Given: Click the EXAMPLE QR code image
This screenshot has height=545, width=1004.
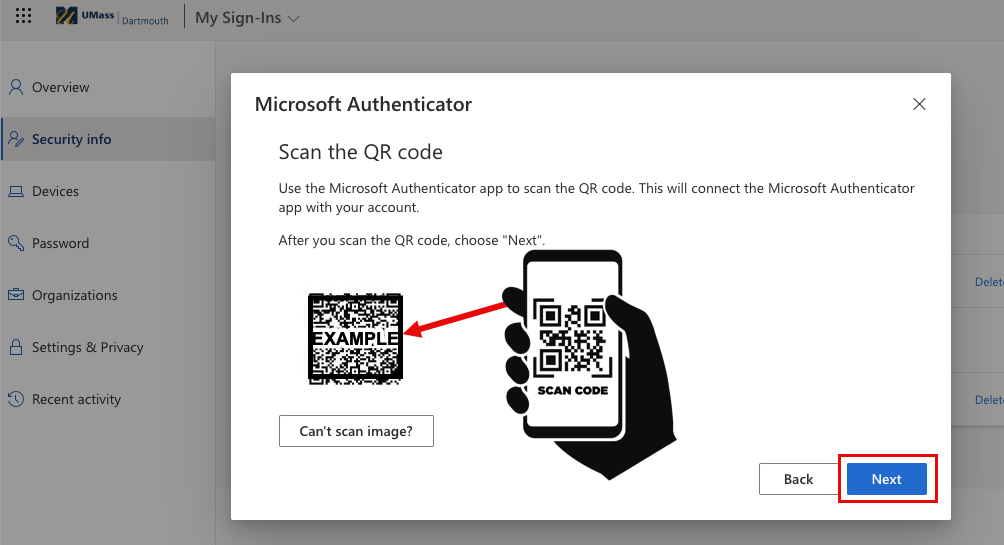Looking at the screenshot, I should 355,339.
